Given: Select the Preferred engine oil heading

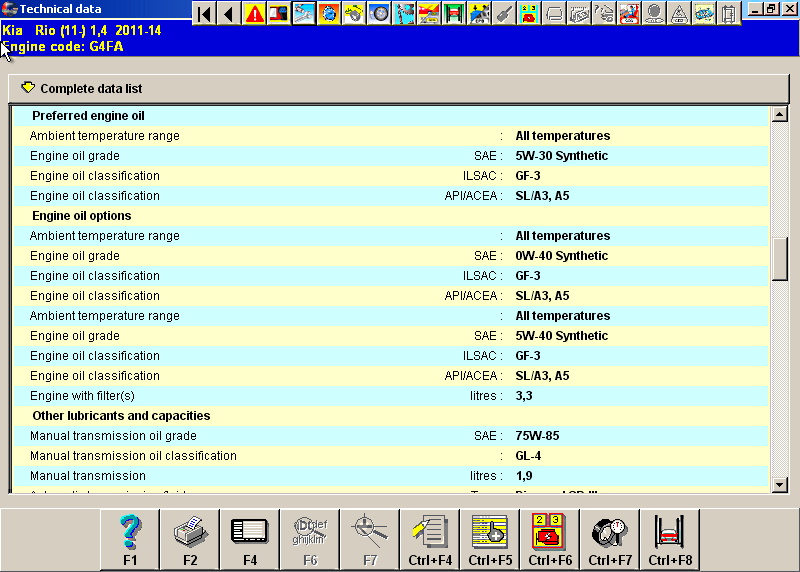Looking at the screenshot, I should [x=88, y=116].
